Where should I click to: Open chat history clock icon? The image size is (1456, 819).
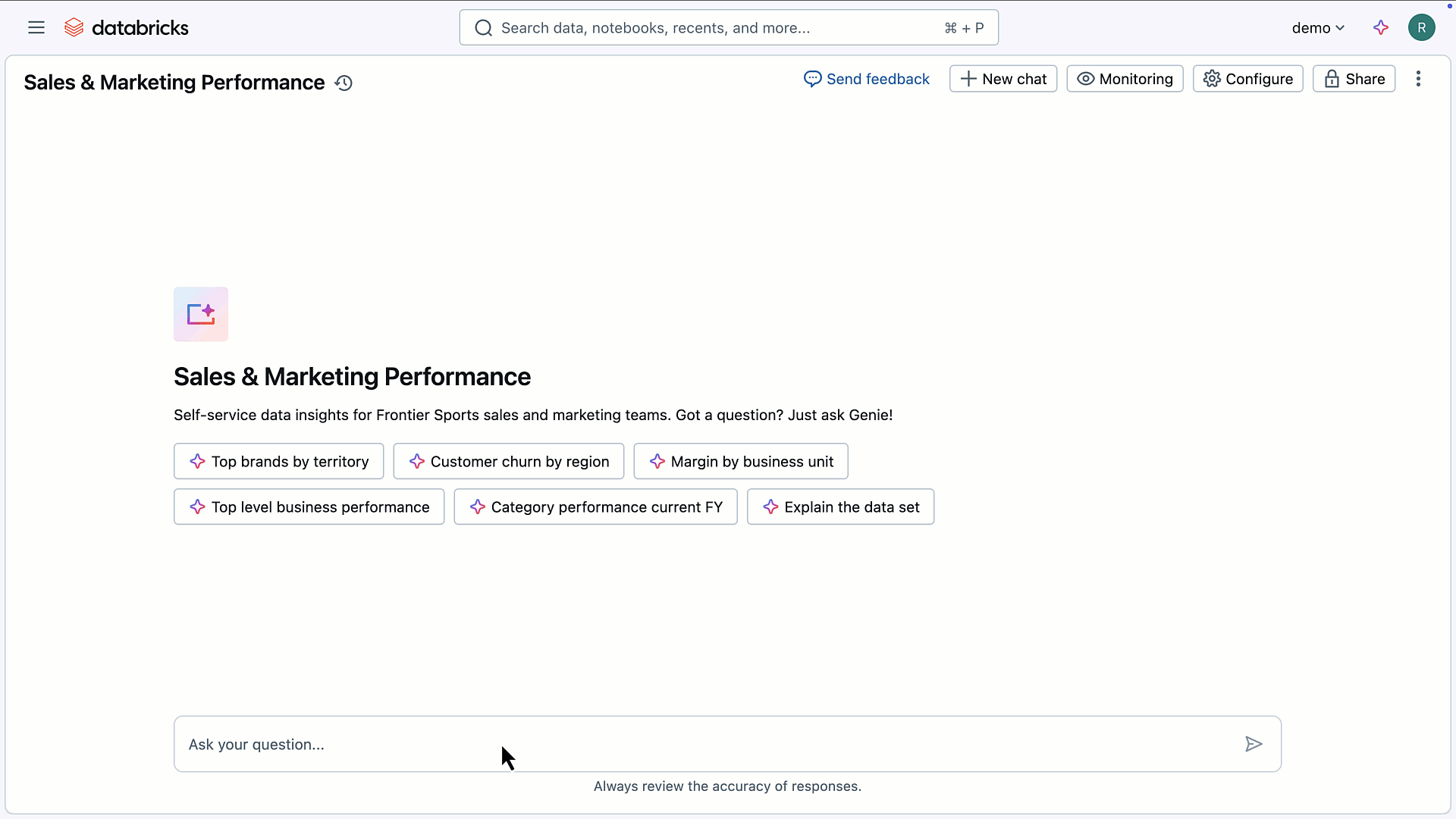point(344,83)
